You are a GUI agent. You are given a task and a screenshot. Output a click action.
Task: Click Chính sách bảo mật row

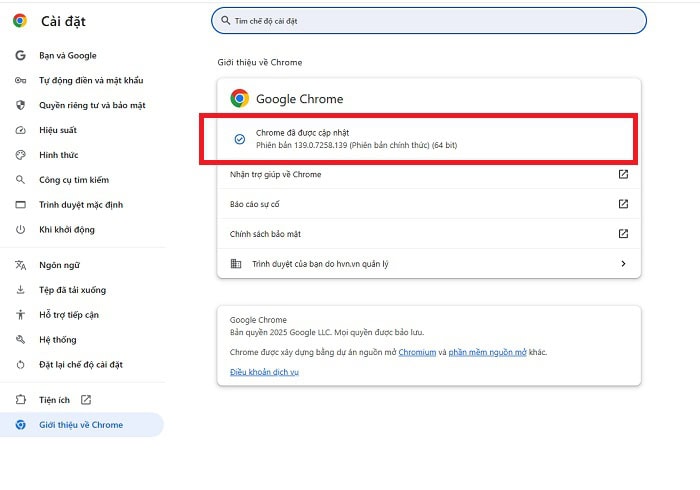429,233
